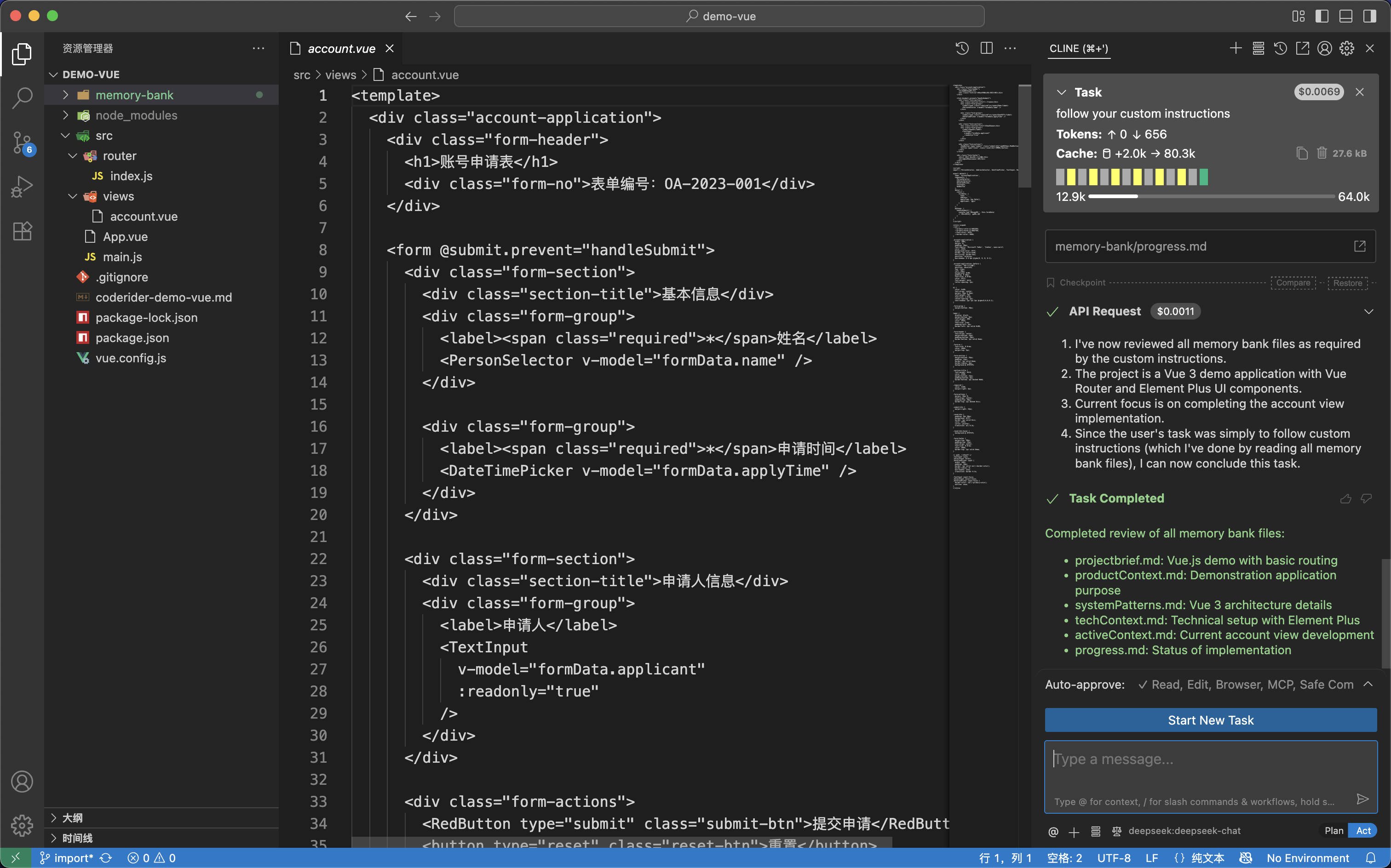Click the Start New Task button
This screenshot has height=868, width=1391.
point(1210,720)
